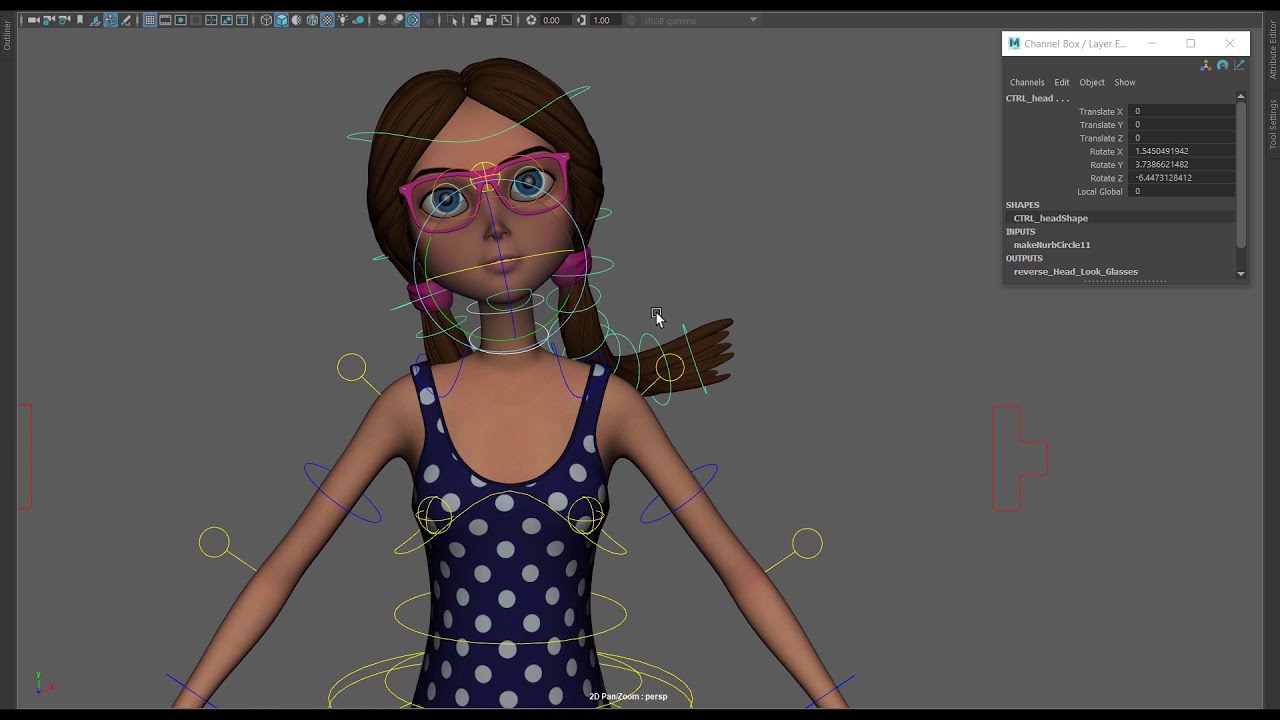
Task: Toggle the Film Gate icon
Action: click(x=165, y=20)
